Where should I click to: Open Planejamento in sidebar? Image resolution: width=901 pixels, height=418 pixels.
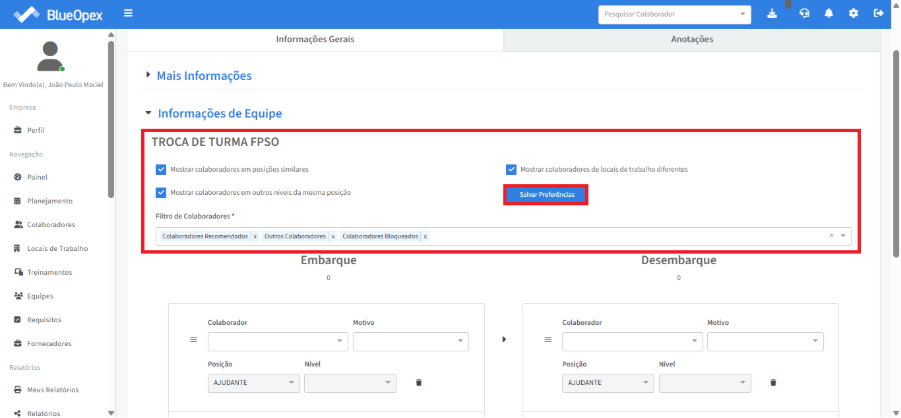(x=49, y=201)
